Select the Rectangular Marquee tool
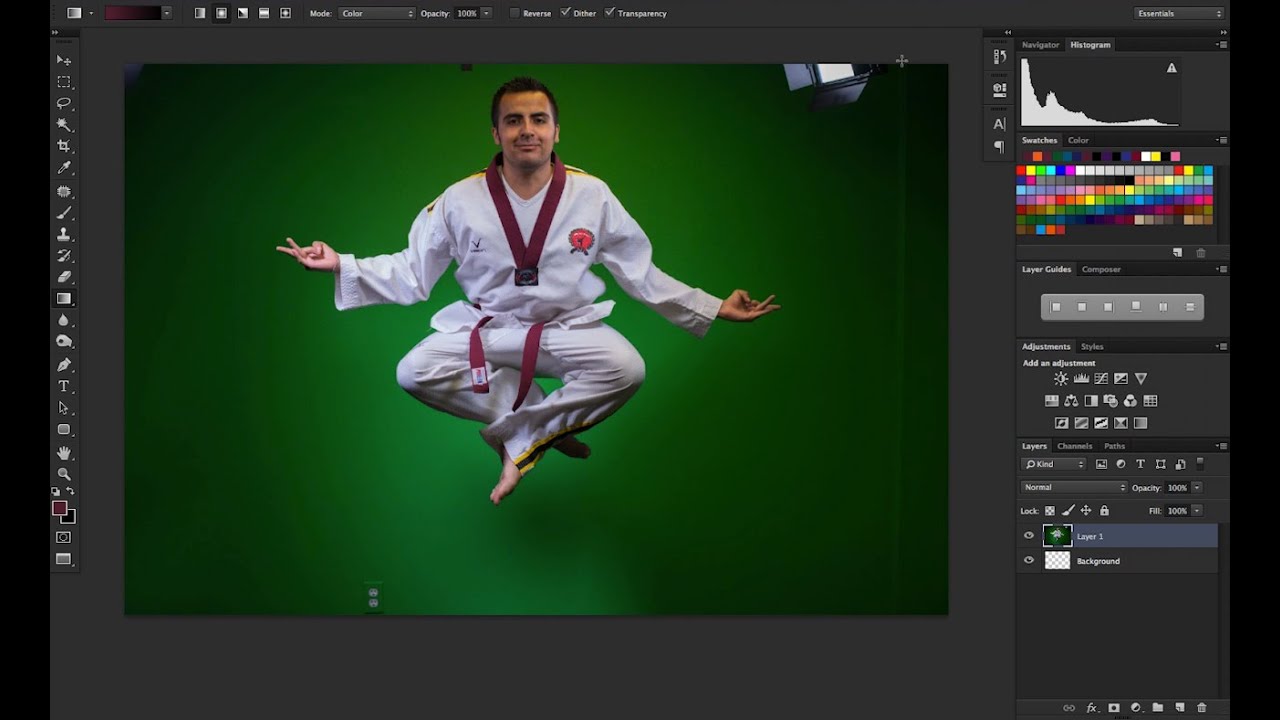1280x720 pixels. click(64, 82)
